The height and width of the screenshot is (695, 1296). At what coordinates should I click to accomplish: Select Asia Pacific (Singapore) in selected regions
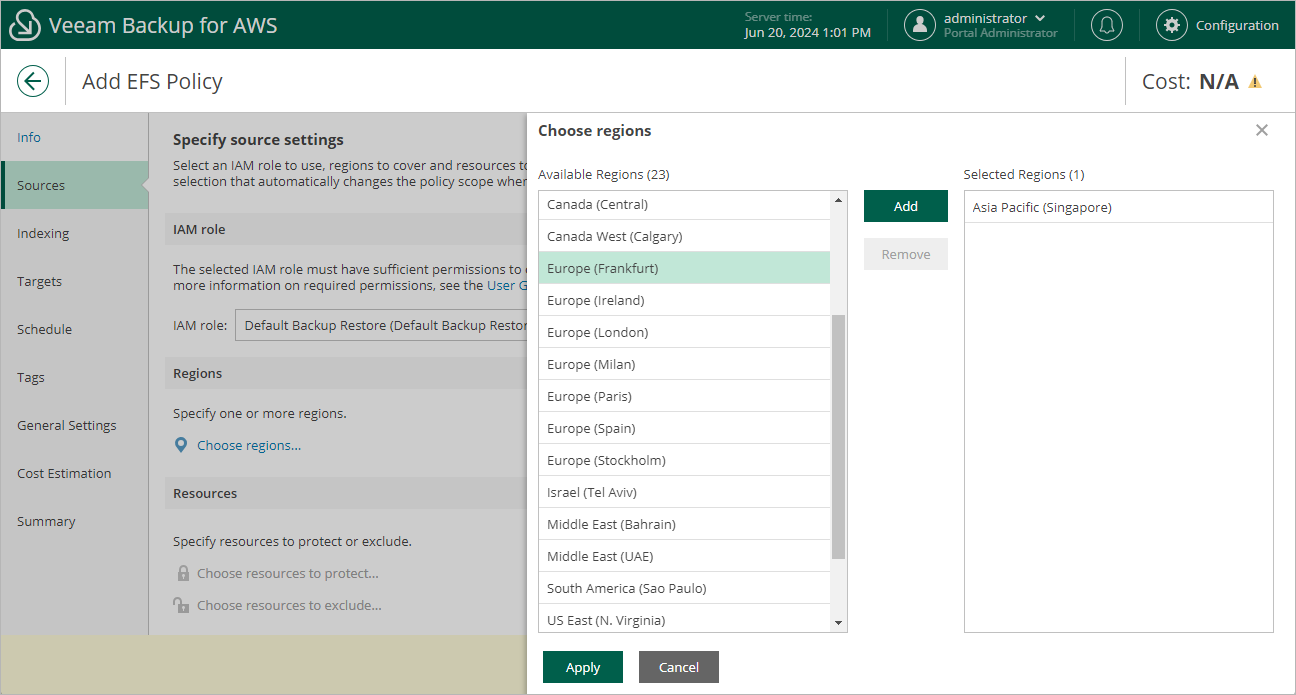click(1119, 207)
